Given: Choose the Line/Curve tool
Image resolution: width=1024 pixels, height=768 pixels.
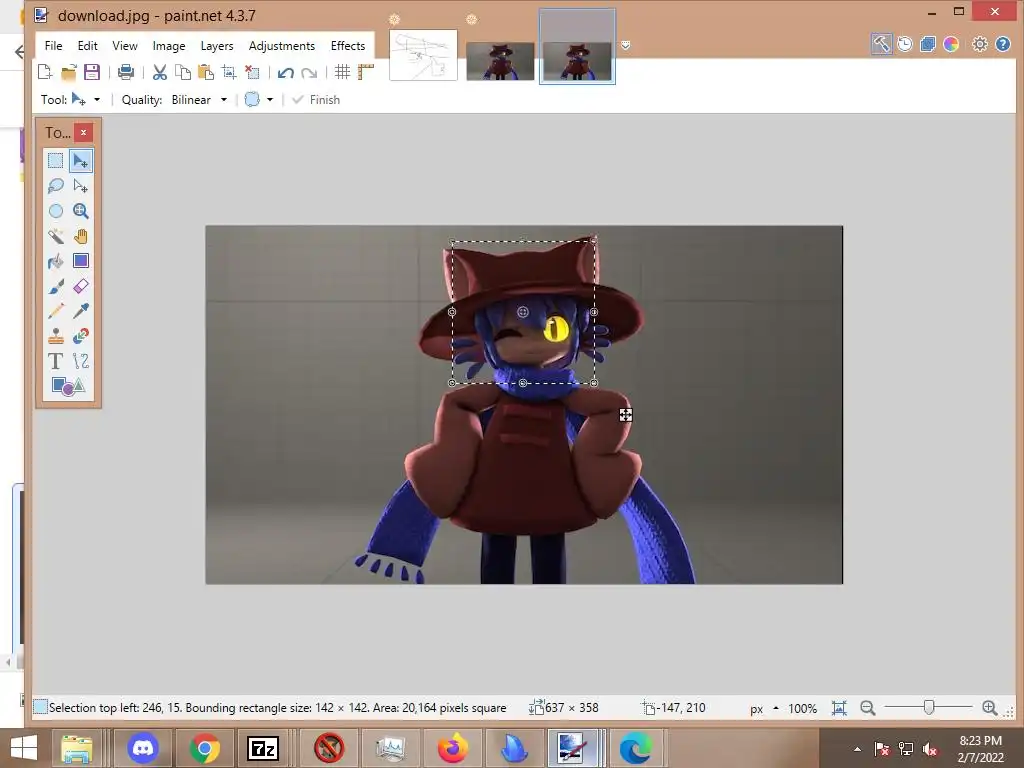Looking at the screenshot, I should coord(81,361).
